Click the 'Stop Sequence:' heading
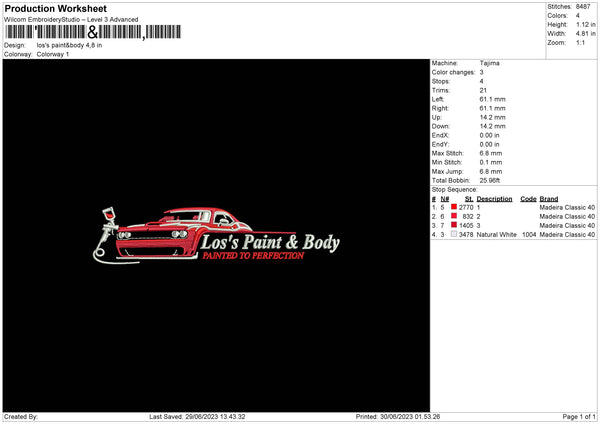This screenshot has width=600, height=424. coord(455,189)
